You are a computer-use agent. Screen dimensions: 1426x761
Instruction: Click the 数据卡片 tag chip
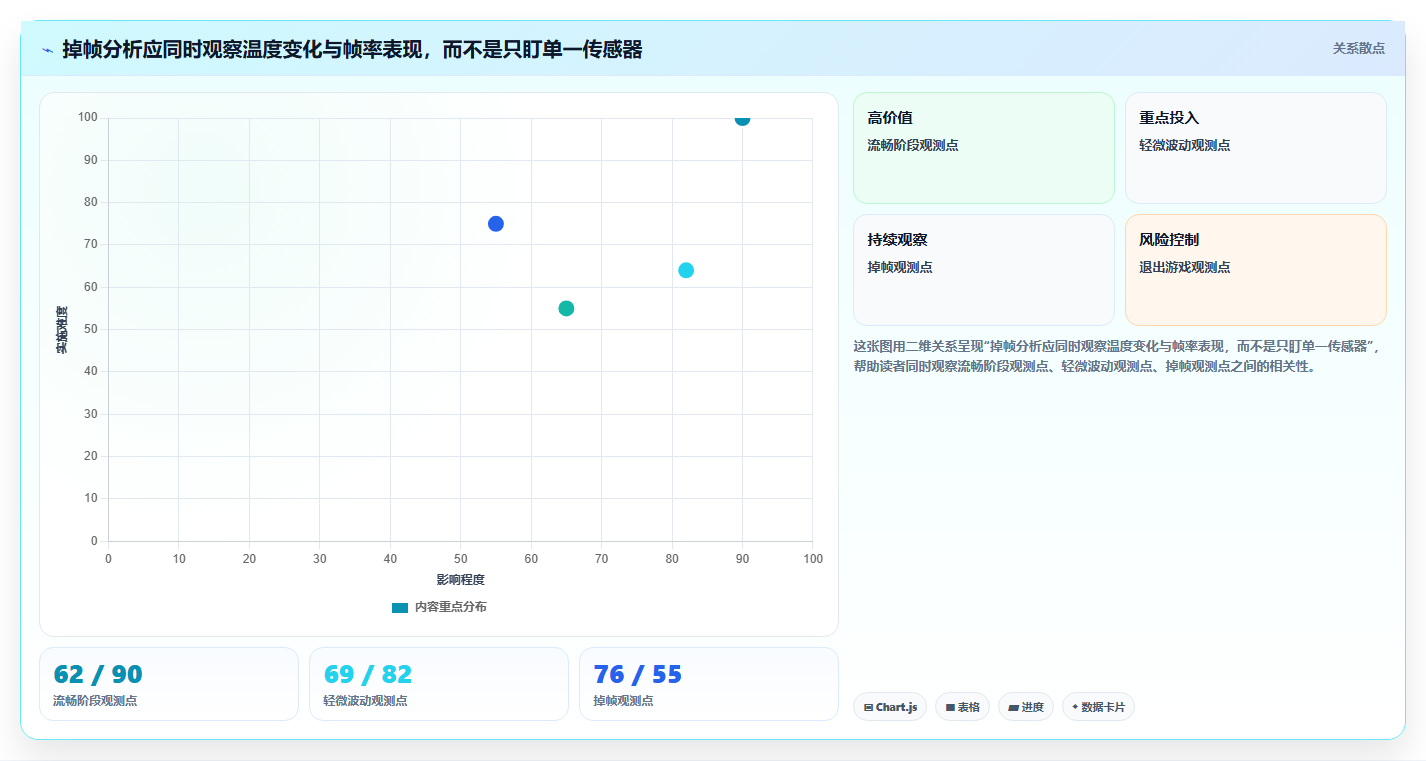1098,707
